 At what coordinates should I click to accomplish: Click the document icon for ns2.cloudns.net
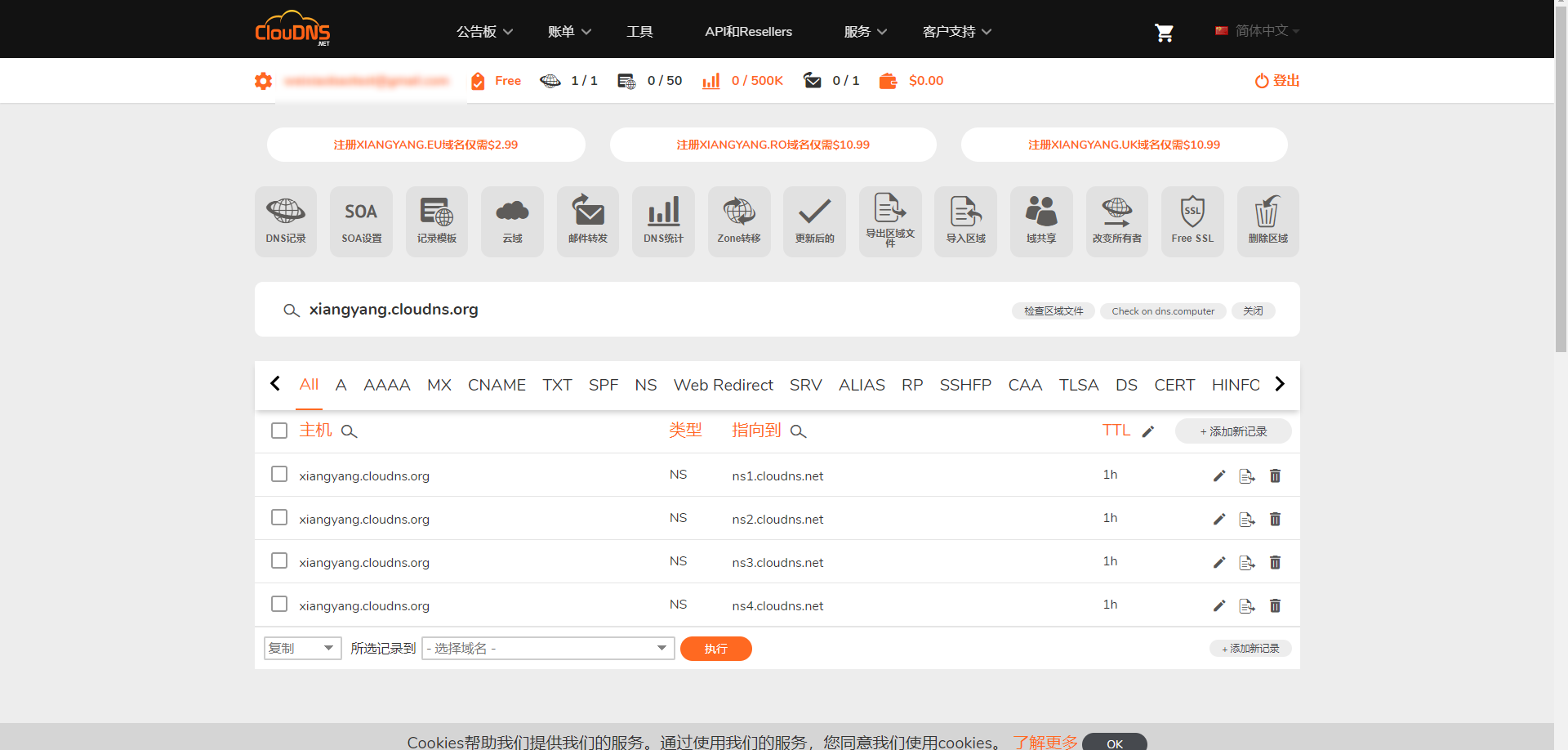point(1247,519)
